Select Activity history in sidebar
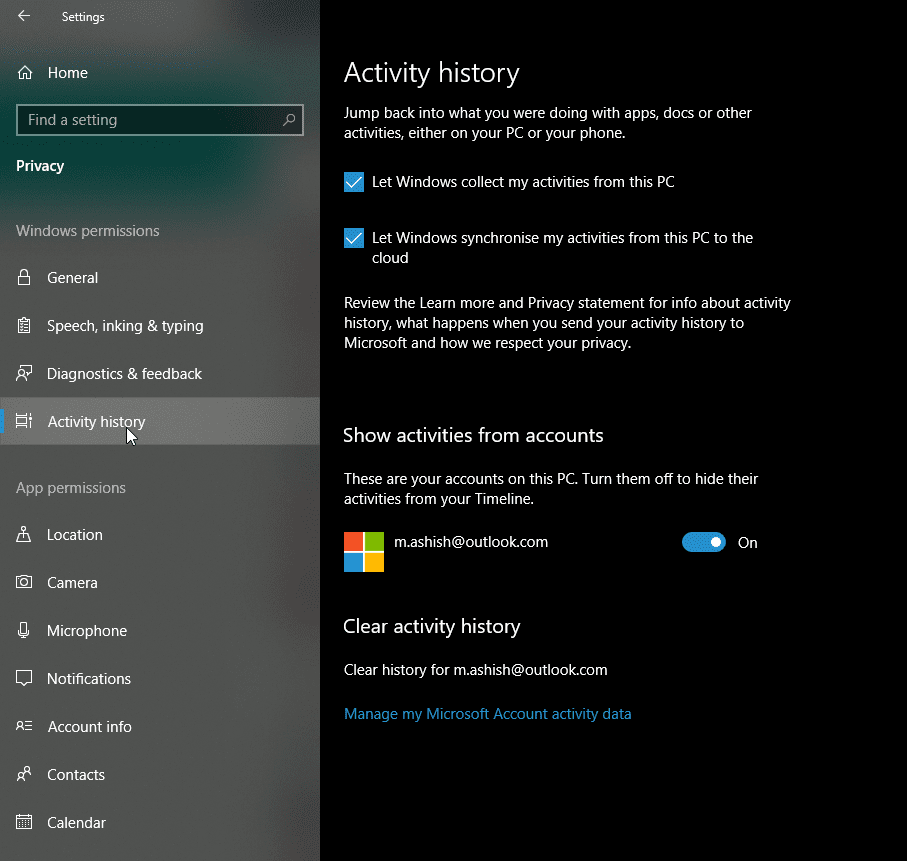Image resolution: width=907 pixels, height=861 pixels. (160, 421)
